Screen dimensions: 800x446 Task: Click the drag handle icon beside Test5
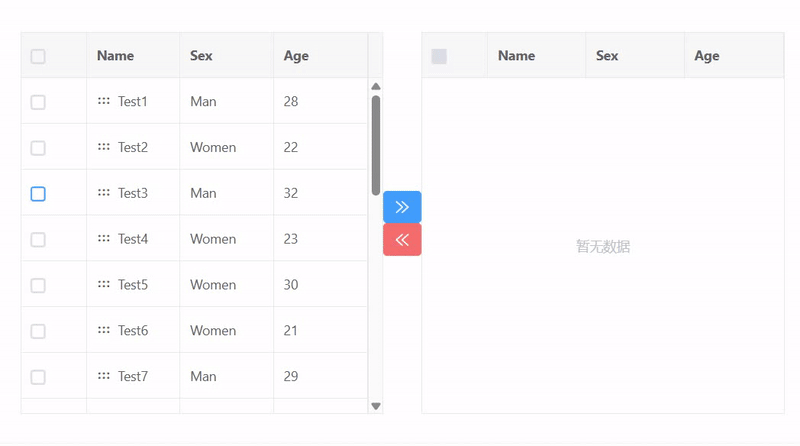(x=104, y=285)
